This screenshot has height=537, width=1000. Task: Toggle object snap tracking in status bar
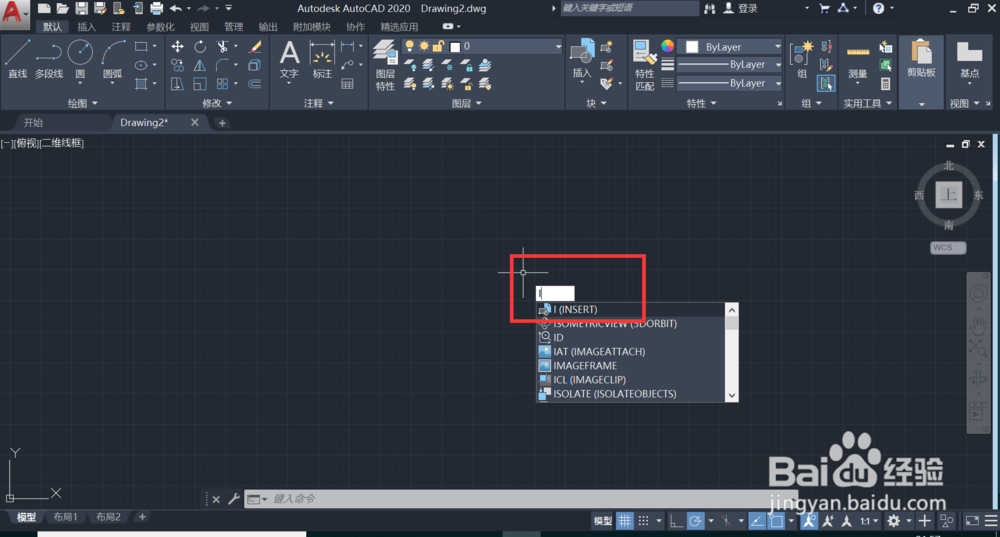(757, 521)
